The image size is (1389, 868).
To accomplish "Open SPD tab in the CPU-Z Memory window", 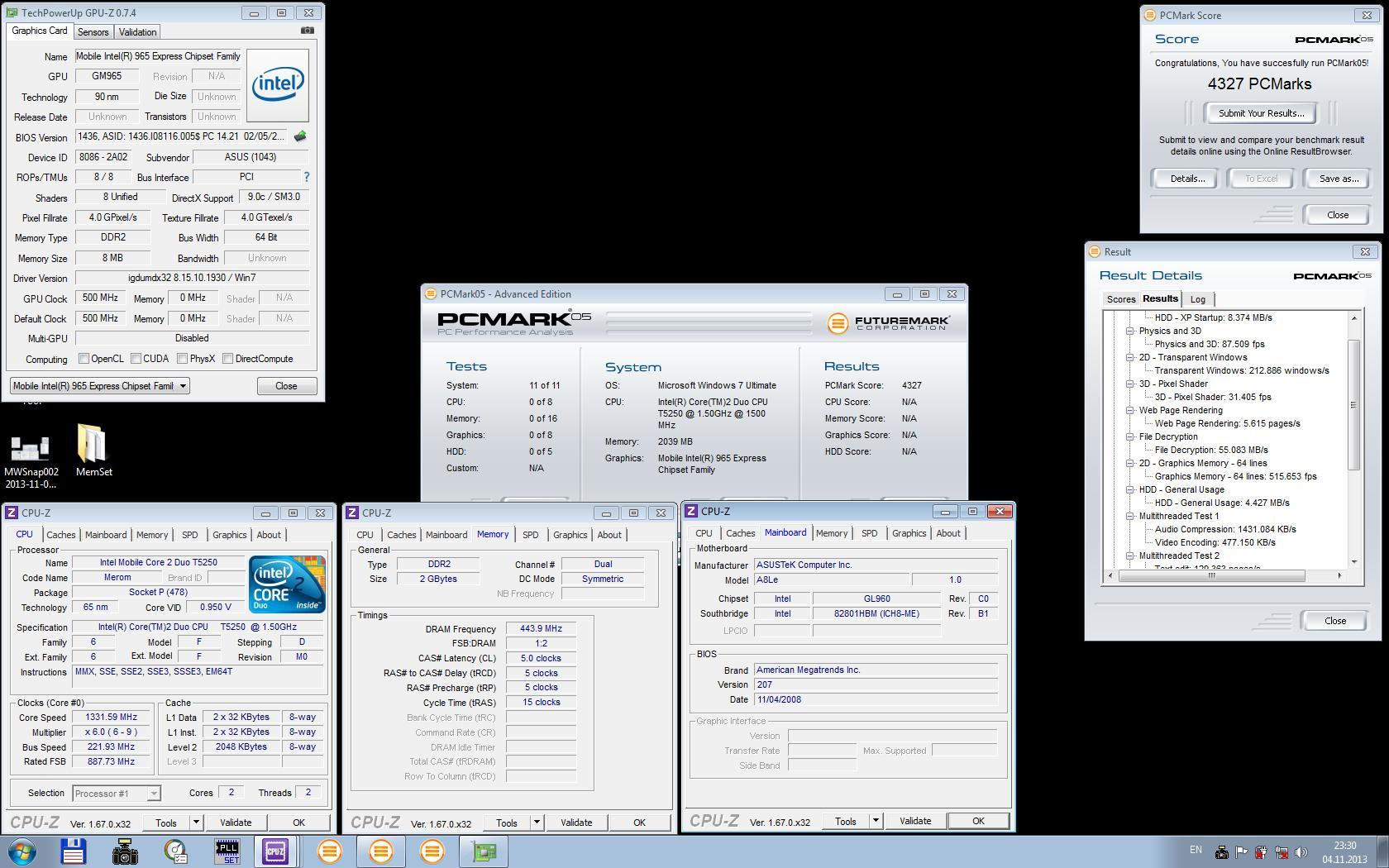I will point(530,535).
